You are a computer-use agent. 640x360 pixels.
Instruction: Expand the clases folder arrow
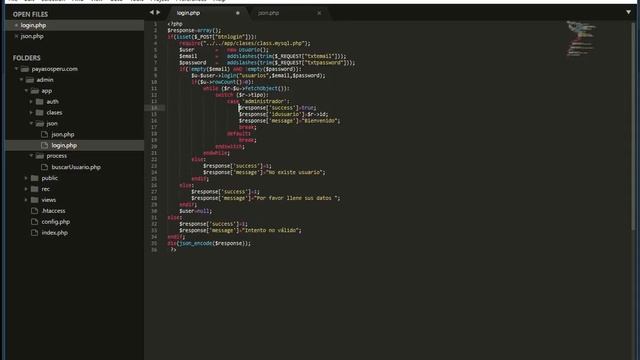click(31, 113)
